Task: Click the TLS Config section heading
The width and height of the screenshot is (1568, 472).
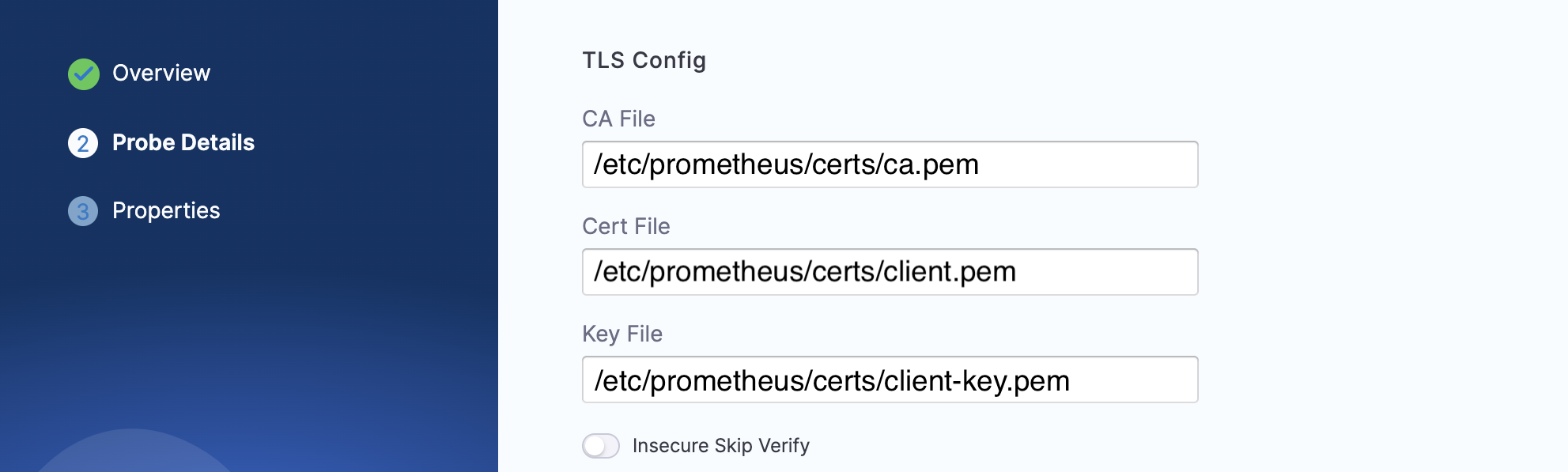Action: point(644,60)
